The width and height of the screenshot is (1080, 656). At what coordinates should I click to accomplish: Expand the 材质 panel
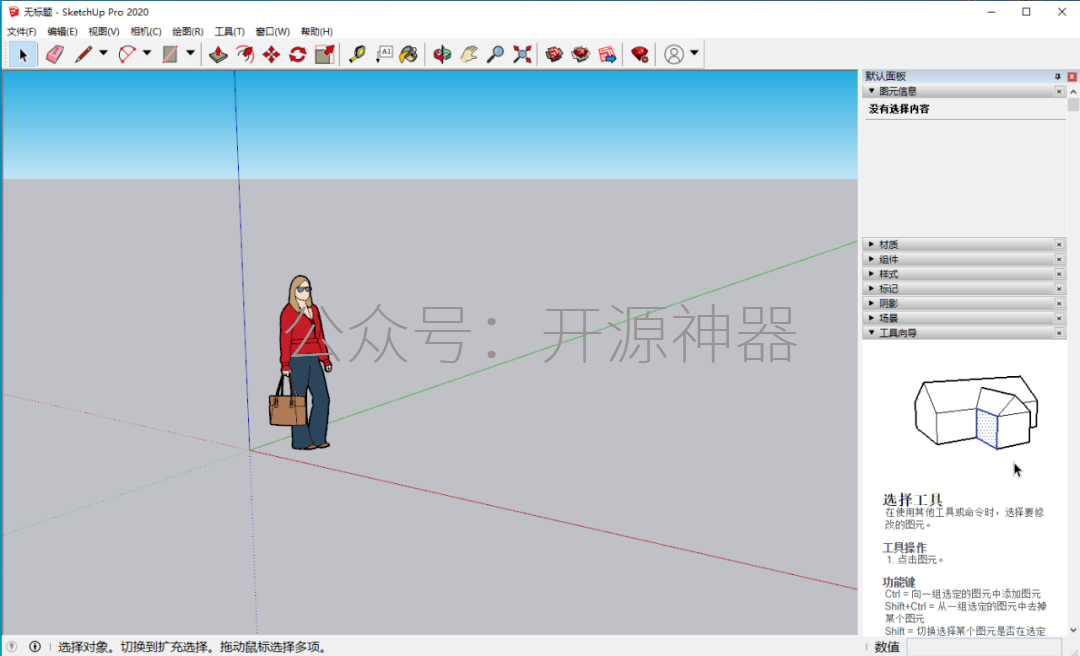click(871, 244)
